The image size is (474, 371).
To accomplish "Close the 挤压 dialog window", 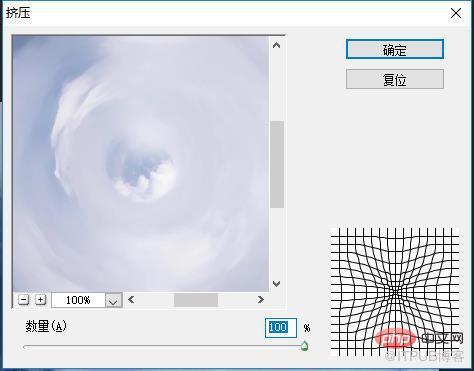I will [456, 13].
